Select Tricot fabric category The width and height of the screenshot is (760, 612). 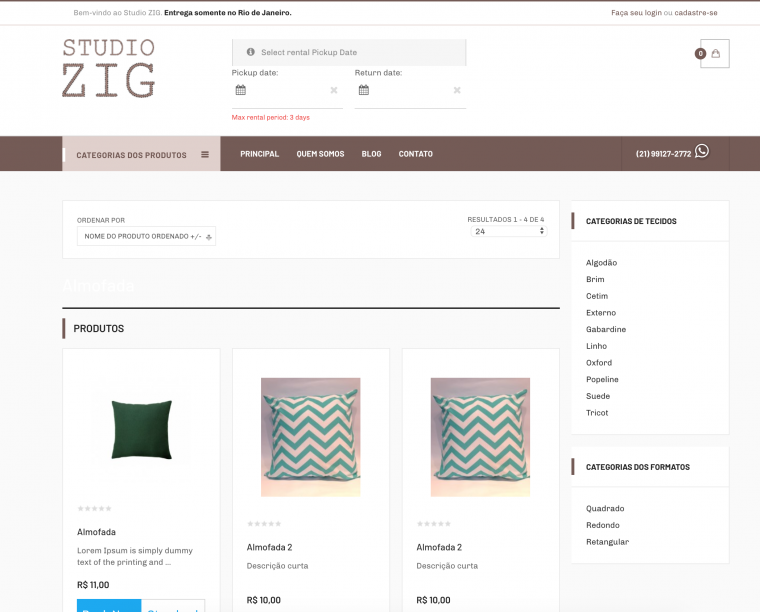pos(597,413)
